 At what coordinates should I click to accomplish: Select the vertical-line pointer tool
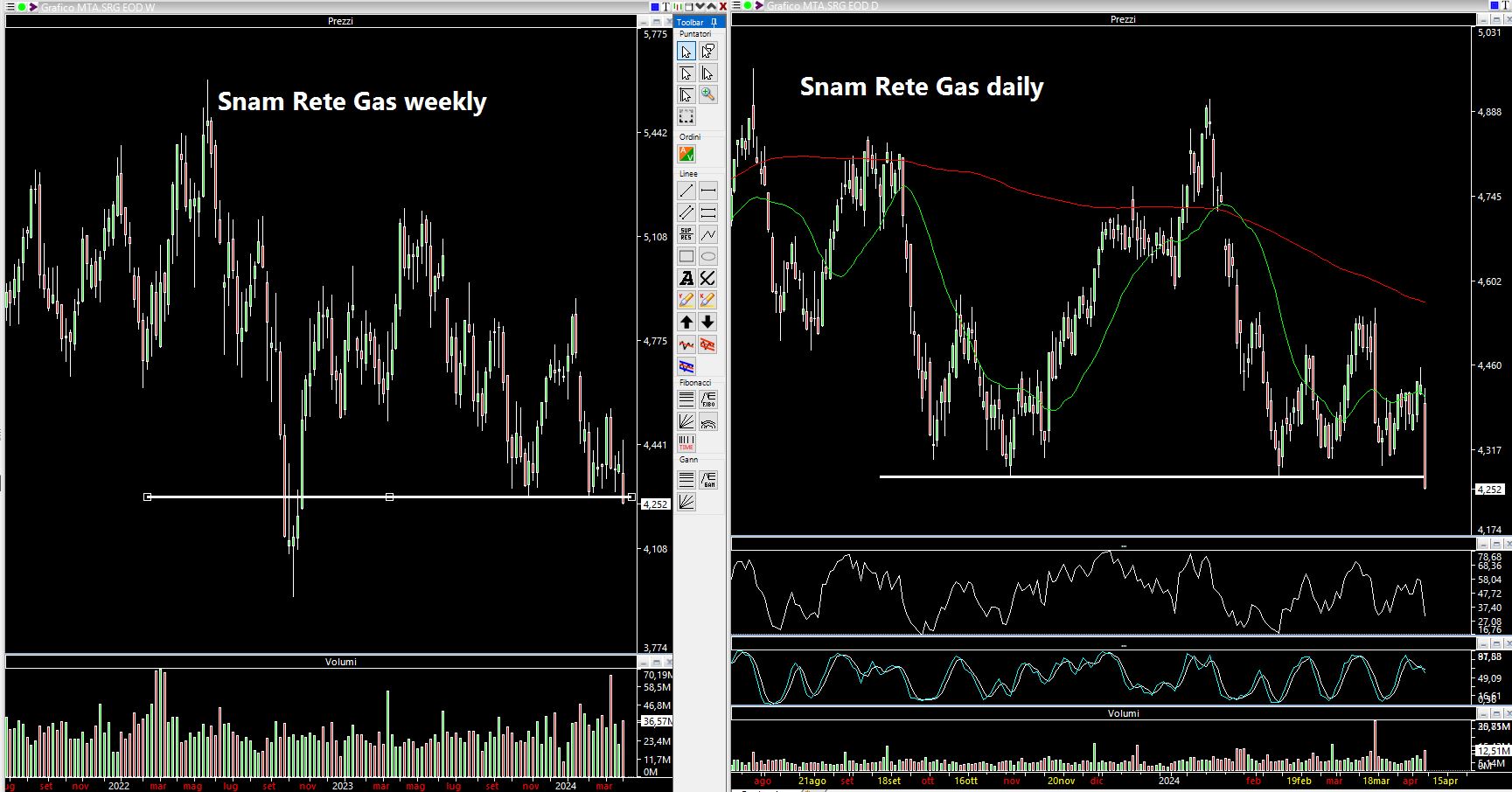tap(708, 73)
